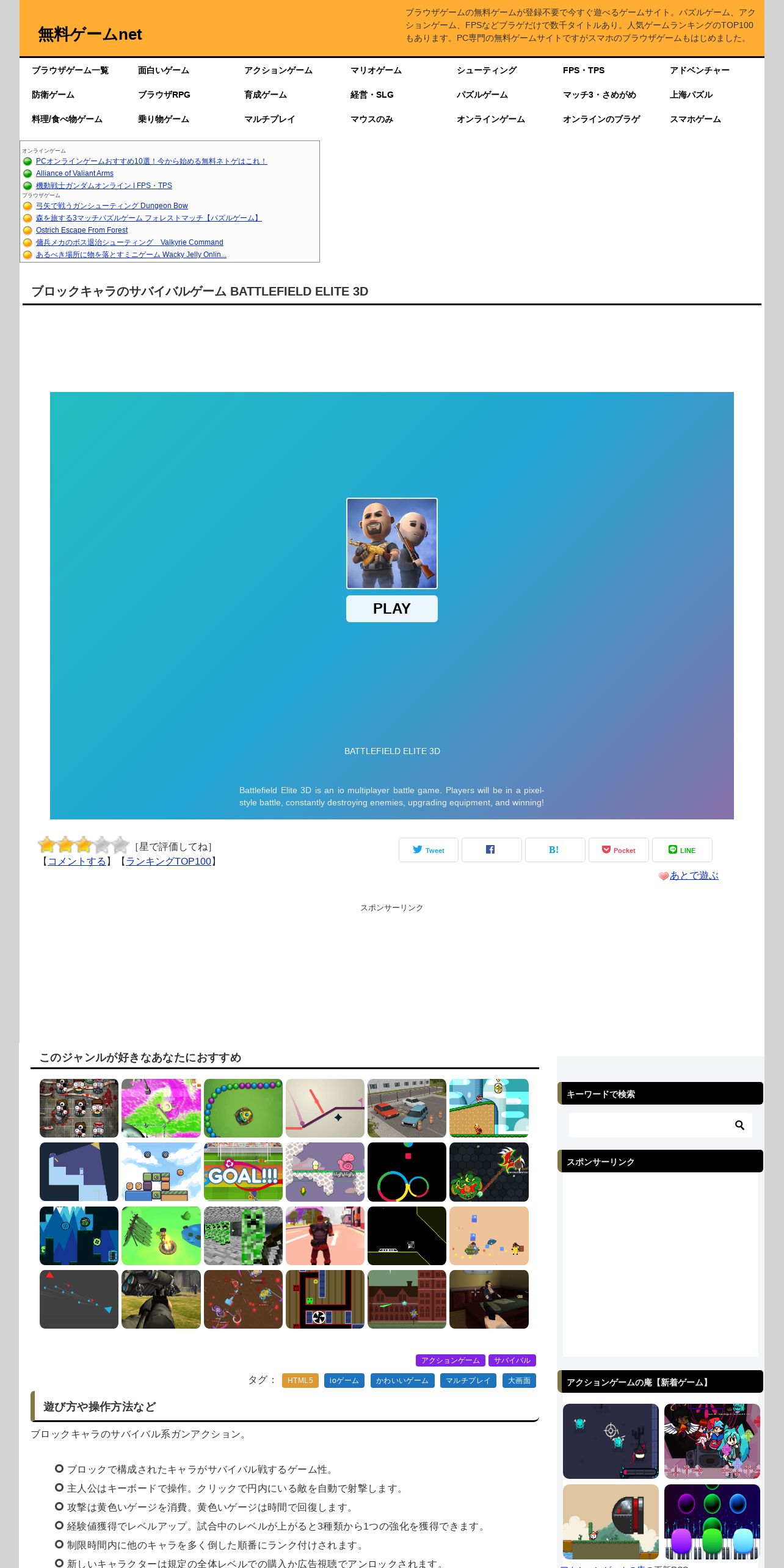Image resolution: width=784 pixels, height=1568 pixels.
Task: Open the parking lot cars game thumbnail
Action: point(407,1108)
